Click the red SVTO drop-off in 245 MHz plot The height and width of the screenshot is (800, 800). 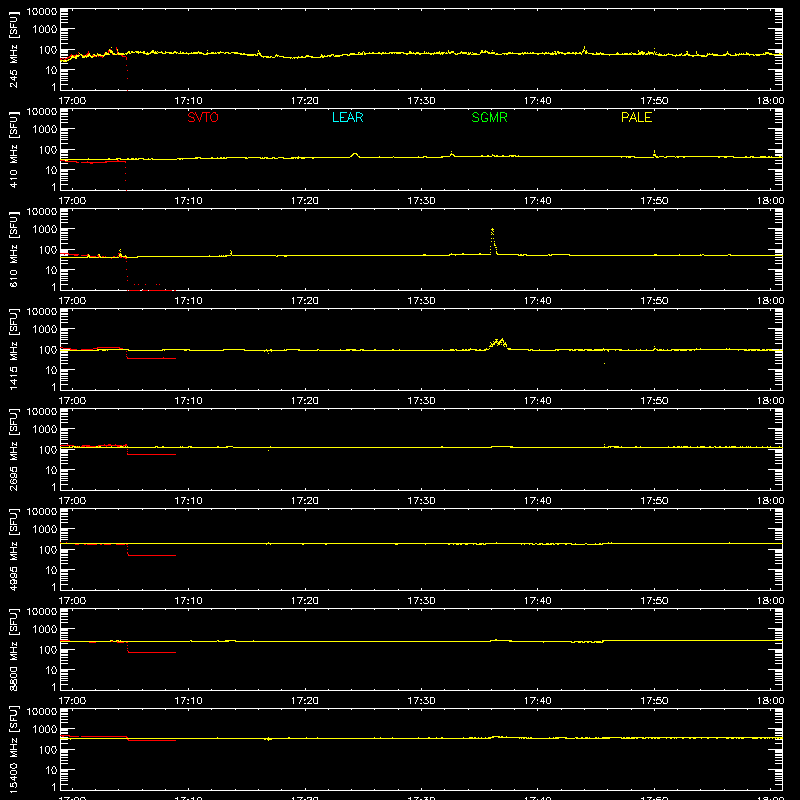click(x=127, y=71)
